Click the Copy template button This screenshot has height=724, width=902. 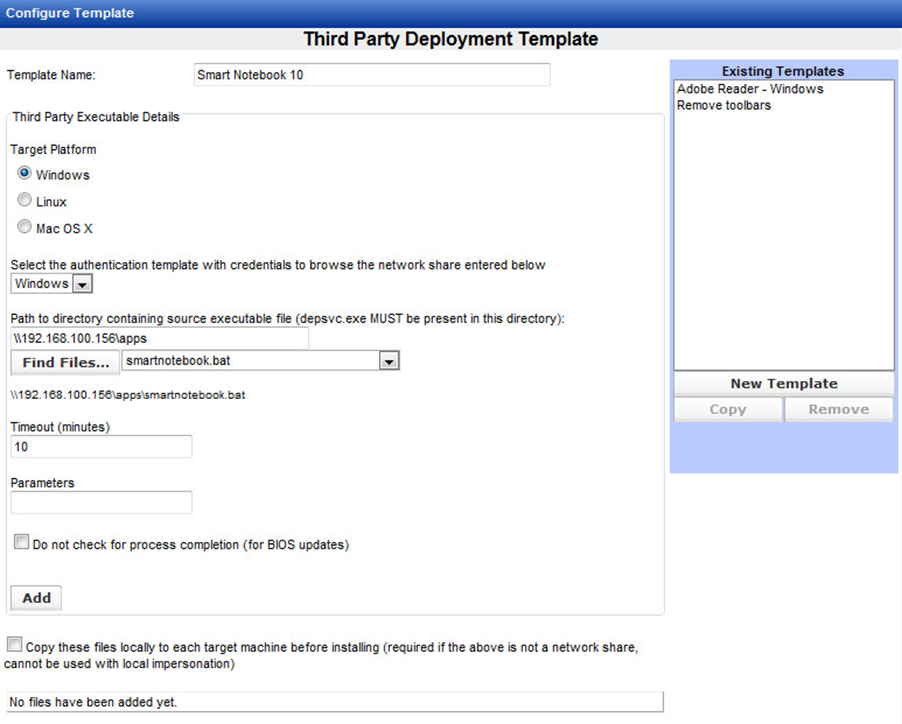pyautogui.click(x=727, y=409)
